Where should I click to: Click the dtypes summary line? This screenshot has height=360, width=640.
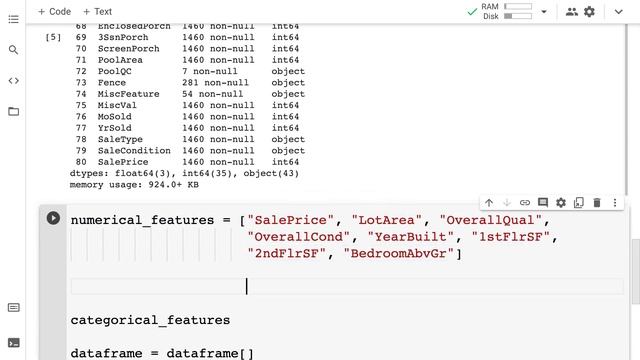coord(184,173)
